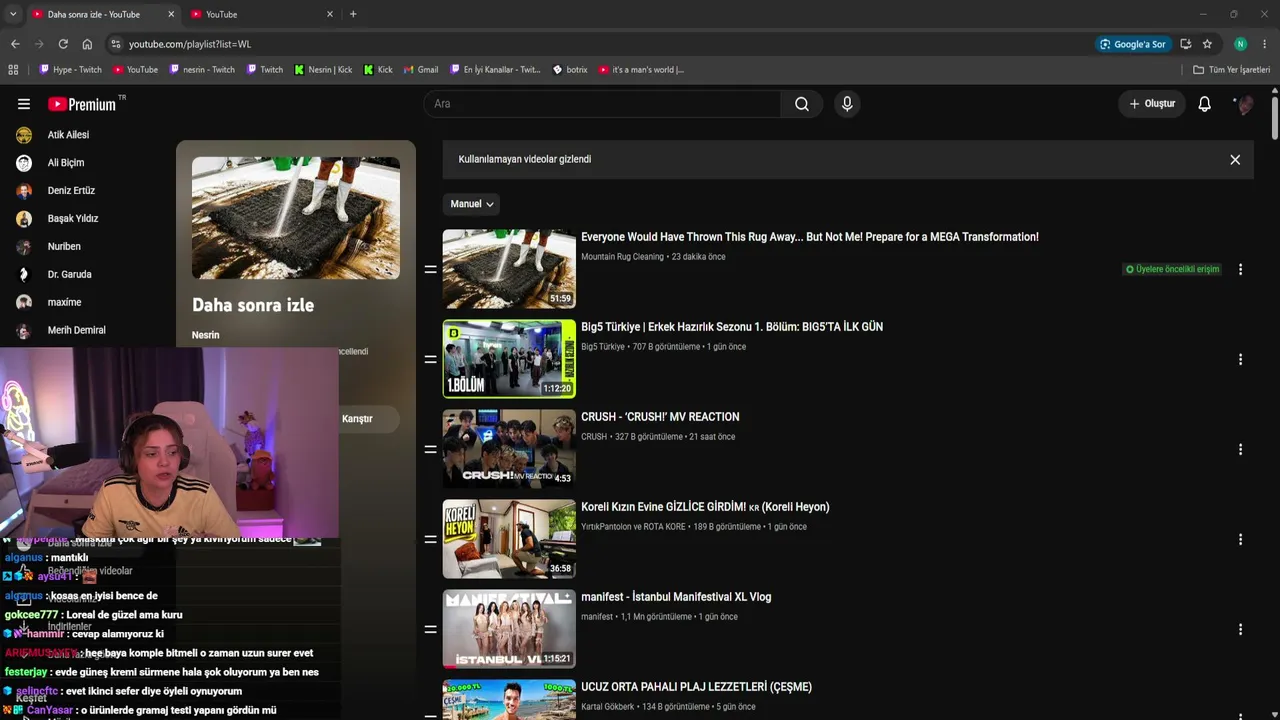Screen dimensions: 1280x720
Task: Click the 'Google'a Sor' button
Action: (1132, 44)
